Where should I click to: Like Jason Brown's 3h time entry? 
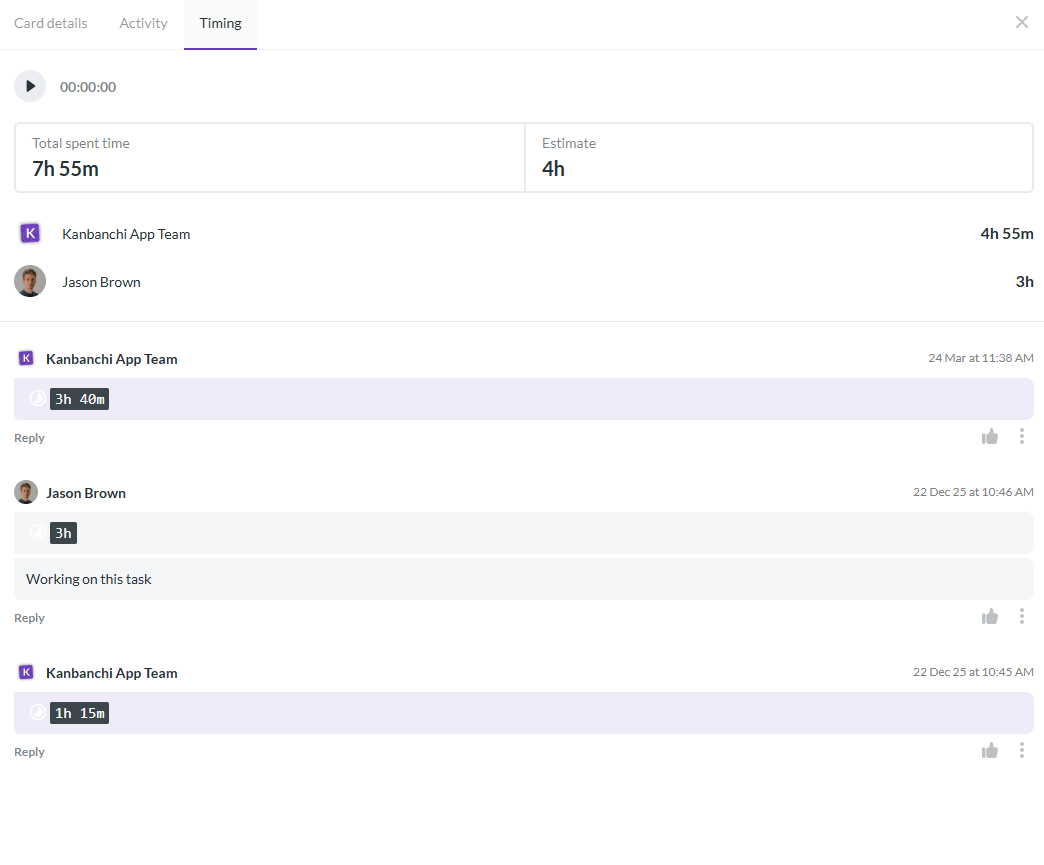(989, 617)
